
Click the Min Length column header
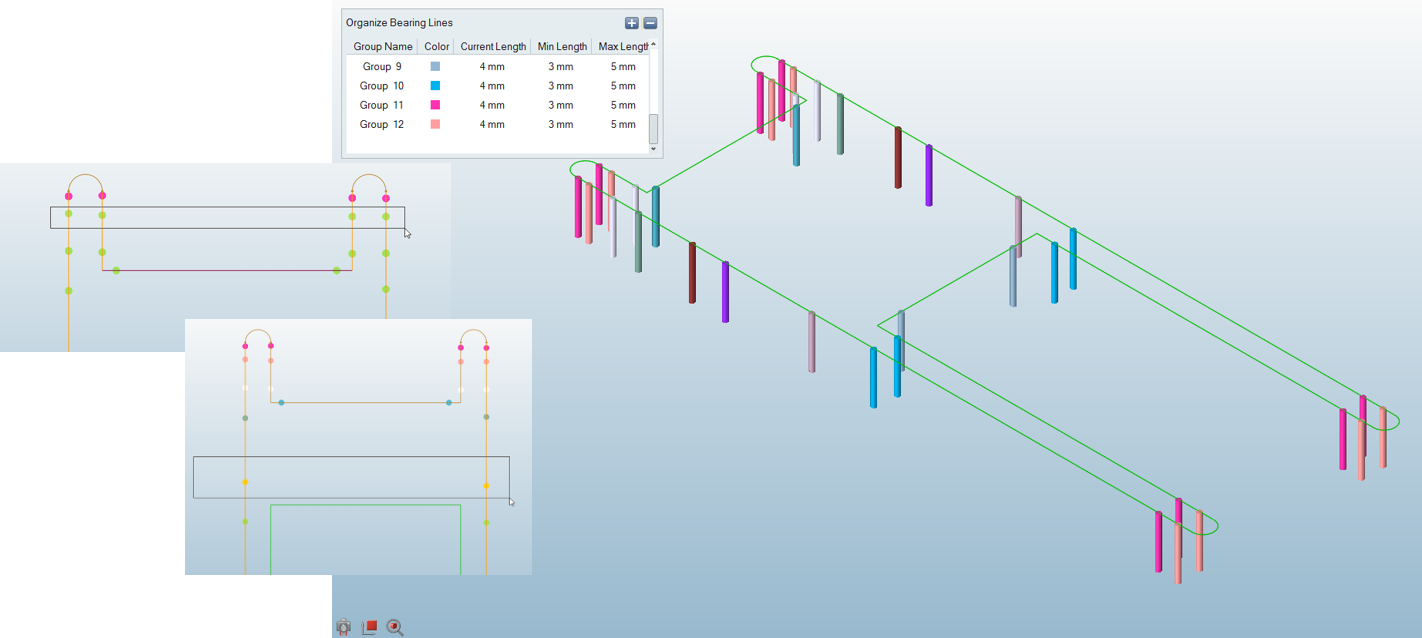[x=562, y=47]
